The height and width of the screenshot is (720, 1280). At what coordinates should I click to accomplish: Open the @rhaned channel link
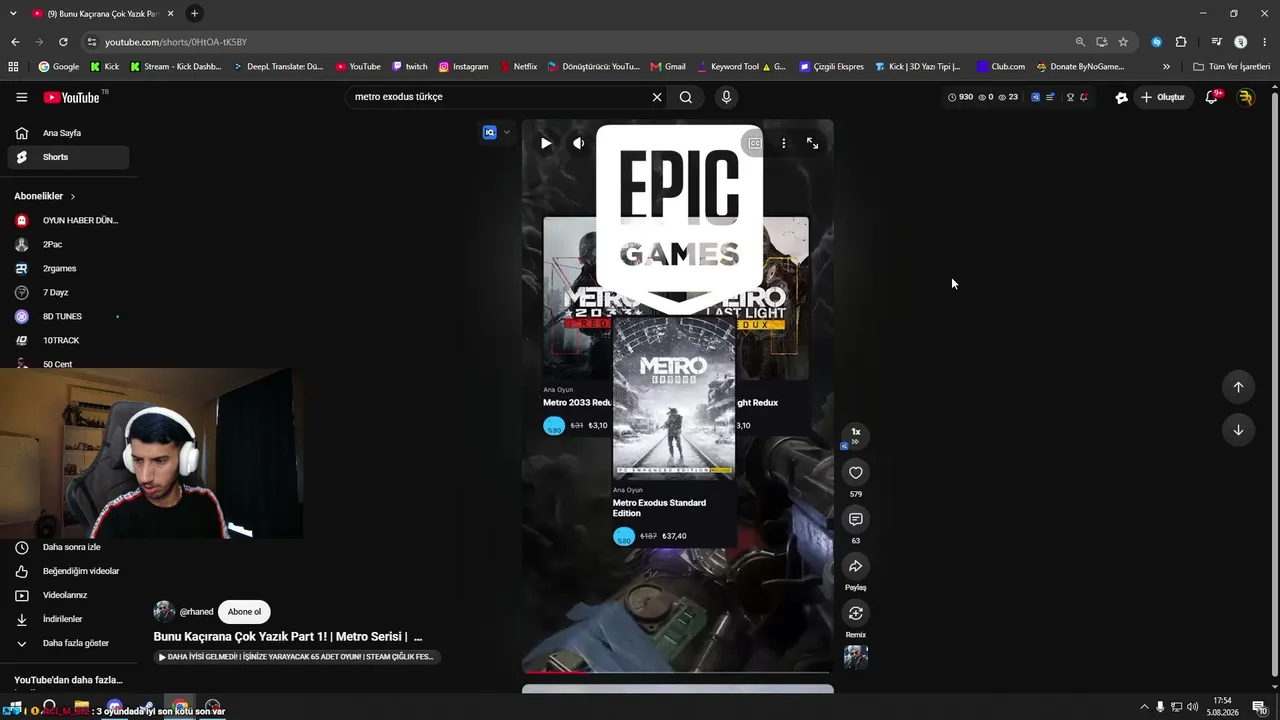pos(196,612)
